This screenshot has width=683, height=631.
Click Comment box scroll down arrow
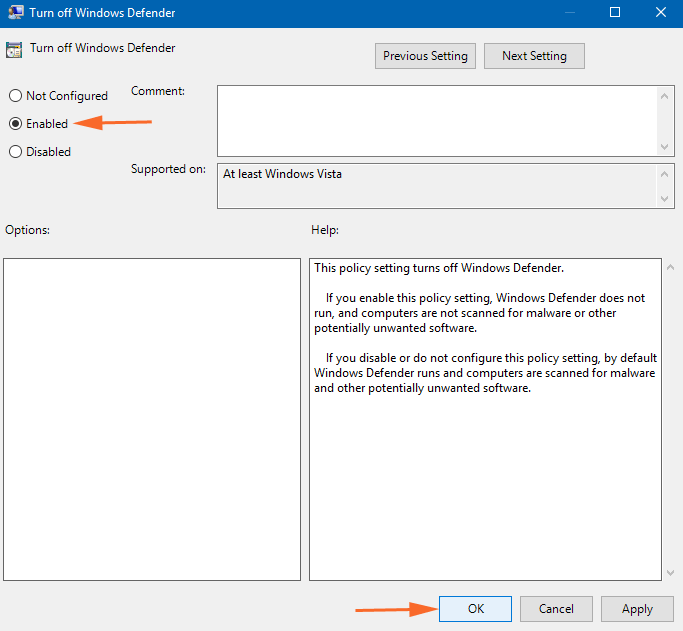[x=664, y=147]
